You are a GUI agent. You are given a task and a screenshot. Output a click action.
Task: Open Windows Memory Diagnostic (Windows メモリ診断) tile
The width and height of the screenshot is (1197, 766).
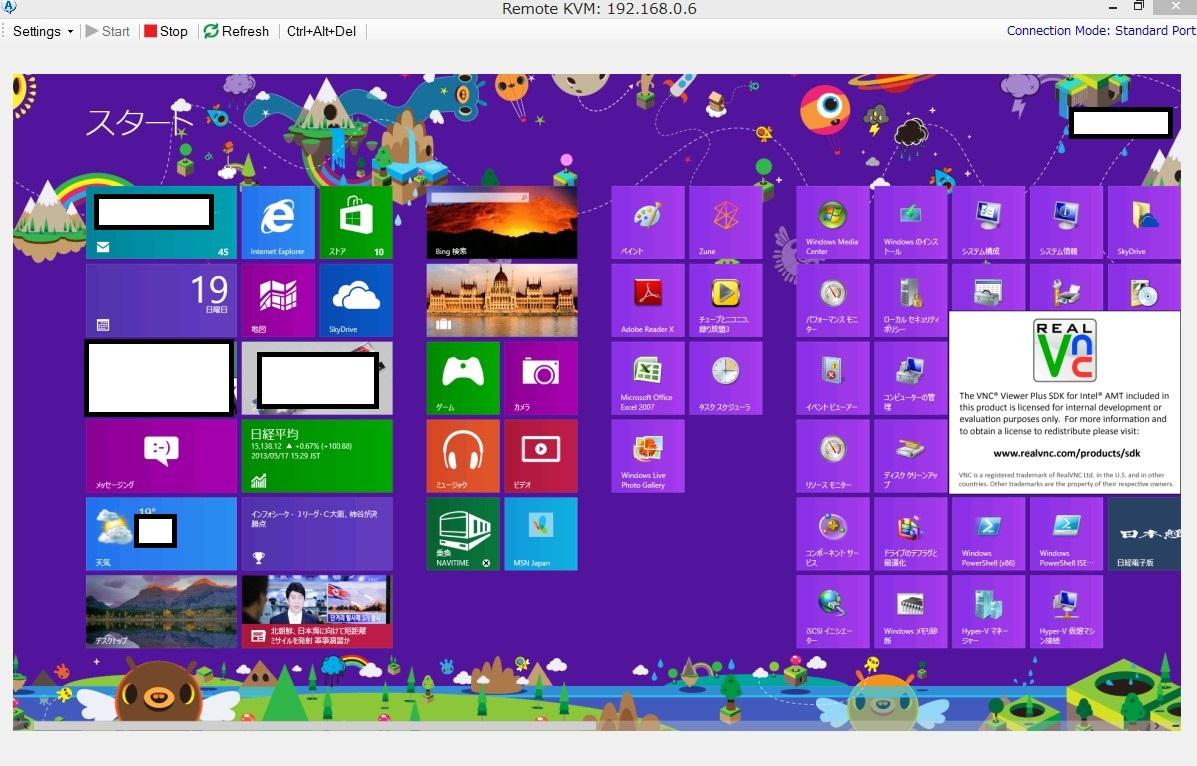911,612
